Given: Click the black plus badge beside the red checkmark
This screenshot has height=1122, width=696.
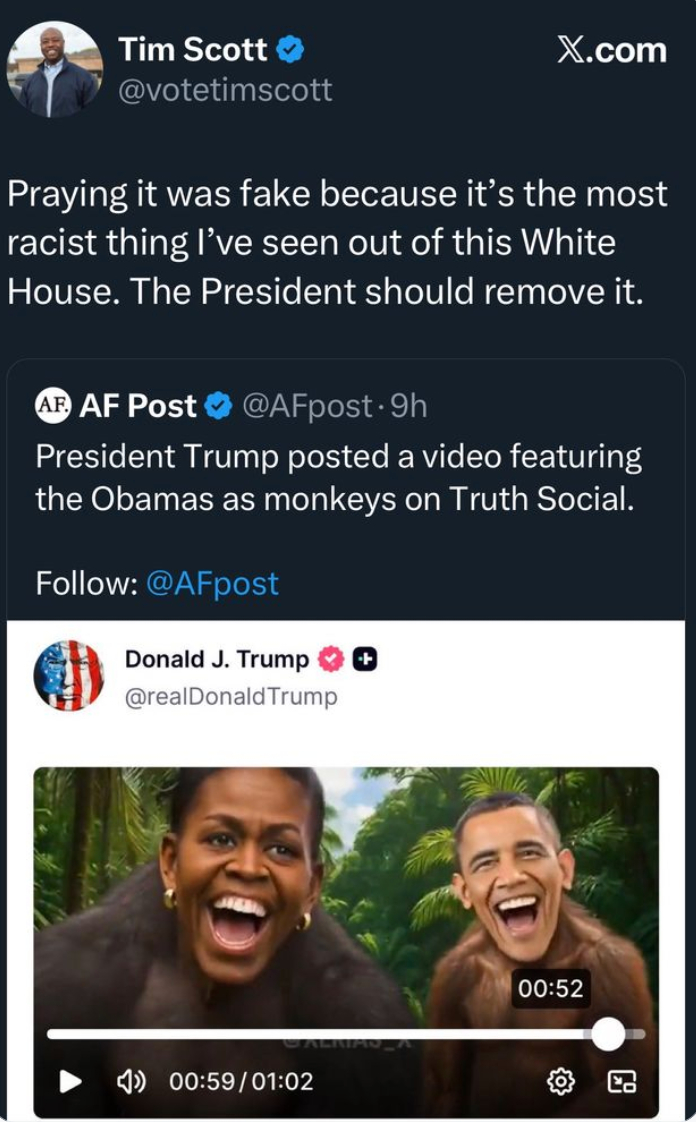Looking at the screenshot, I should (x=366, y=659).
